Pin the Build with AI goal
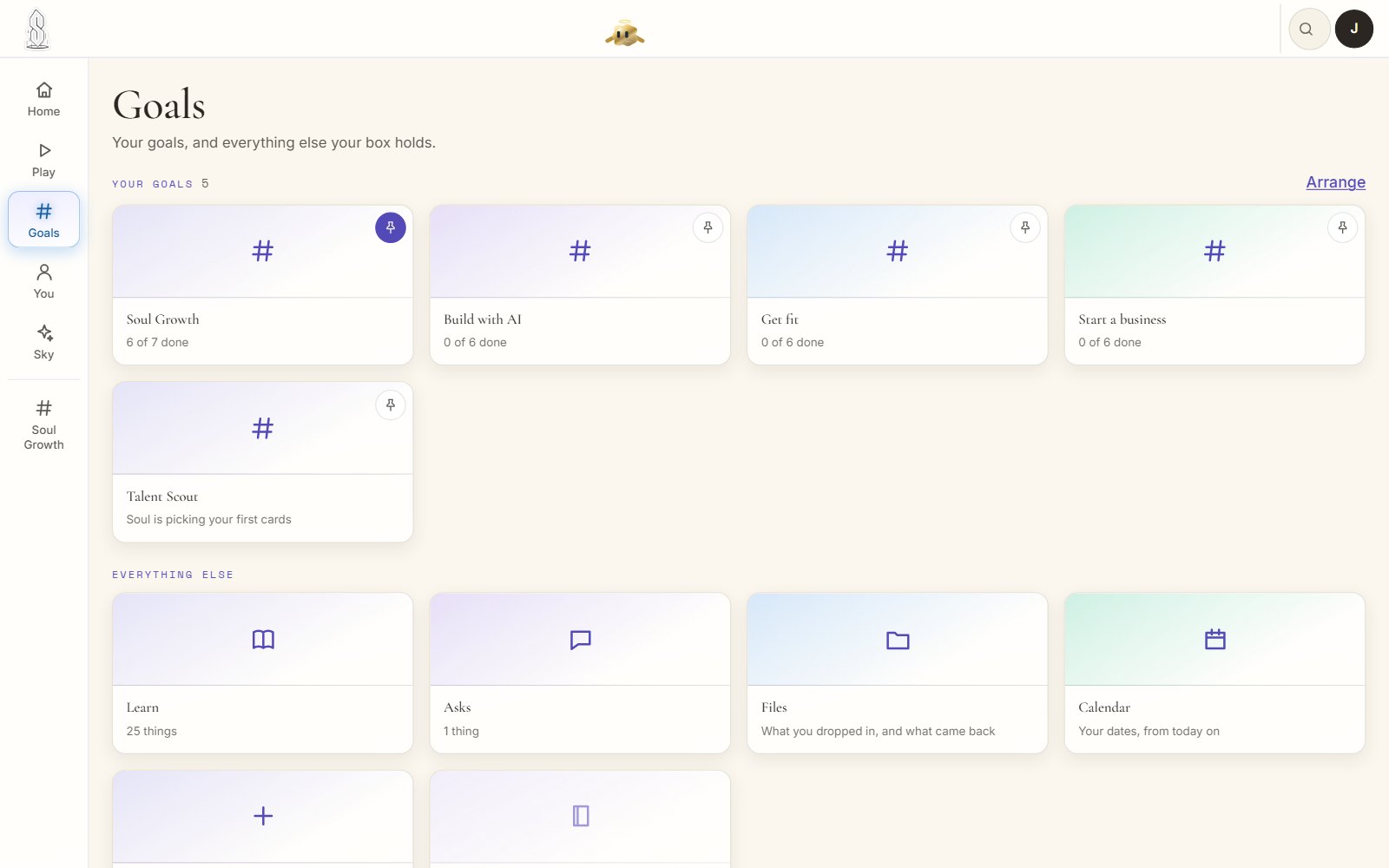1389x868 pixels. (708, 227)
